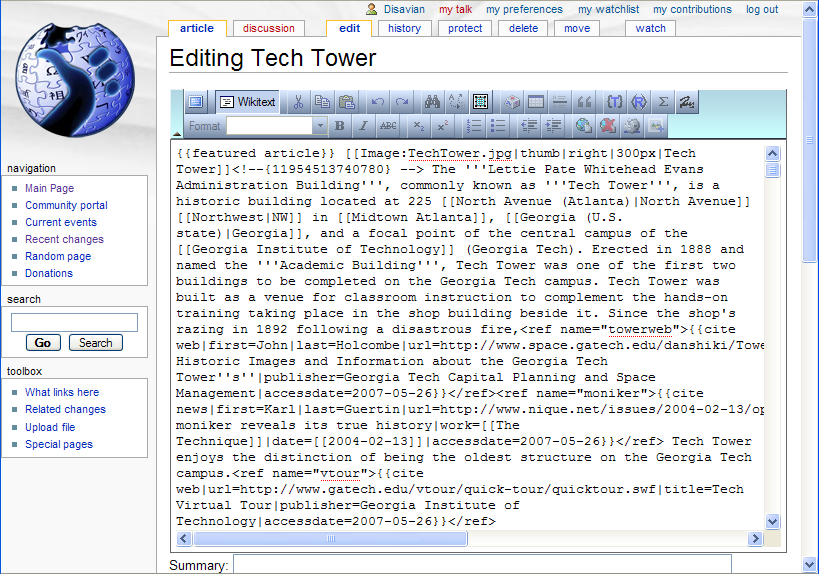Click the editor's horizontal scrollbar thumb
This screenshot has width=819, height=574.
[330, 538]
